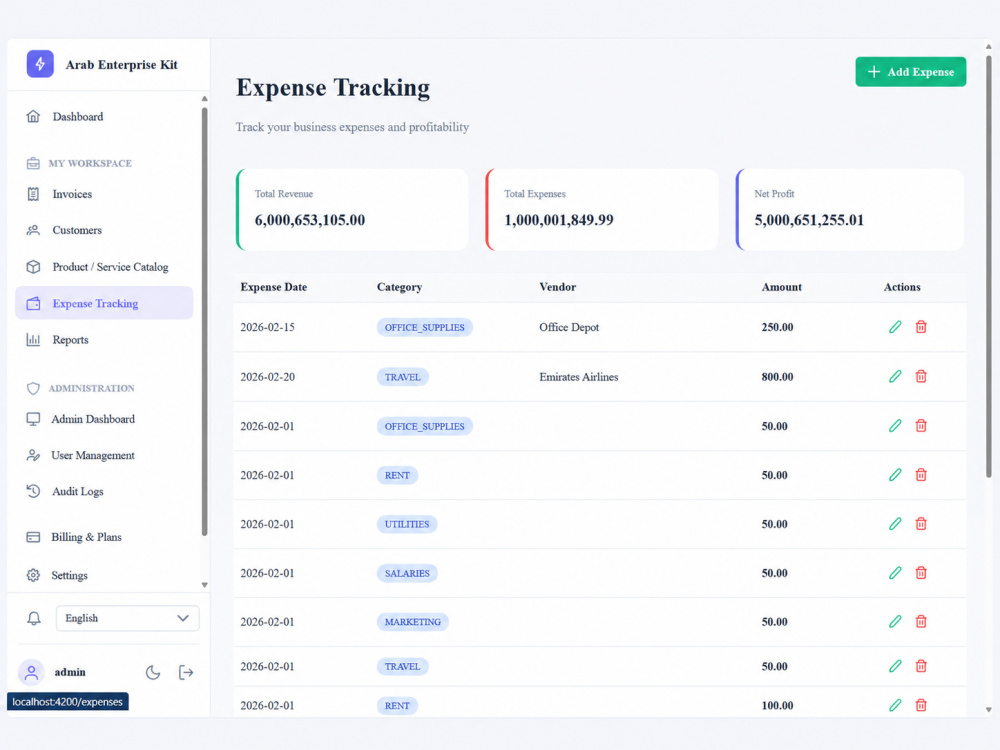Edit the MARKETING expense row

(x=895, y=621)
